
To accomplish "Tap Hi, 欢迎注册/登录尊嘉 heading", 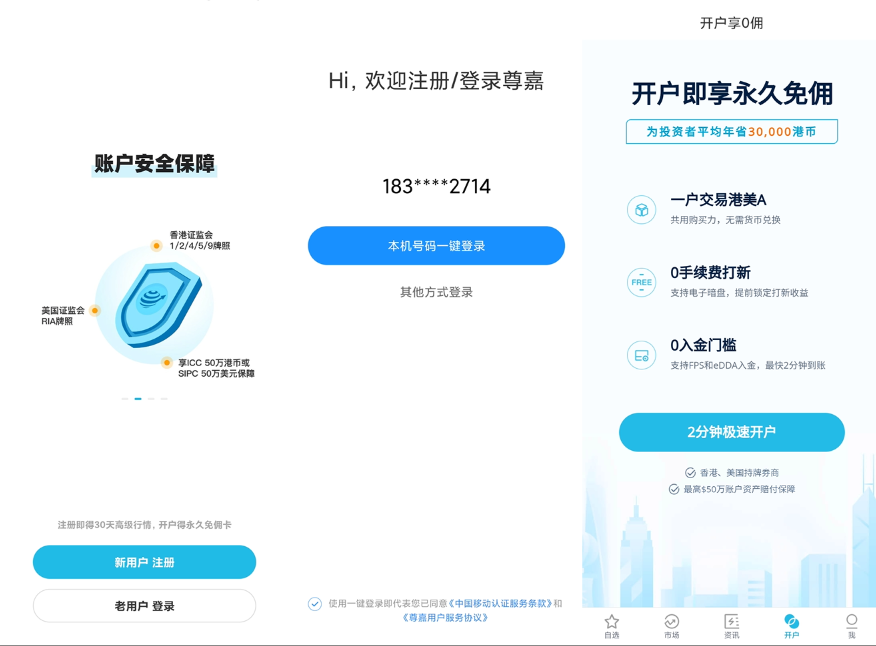I will coord(436,81).
